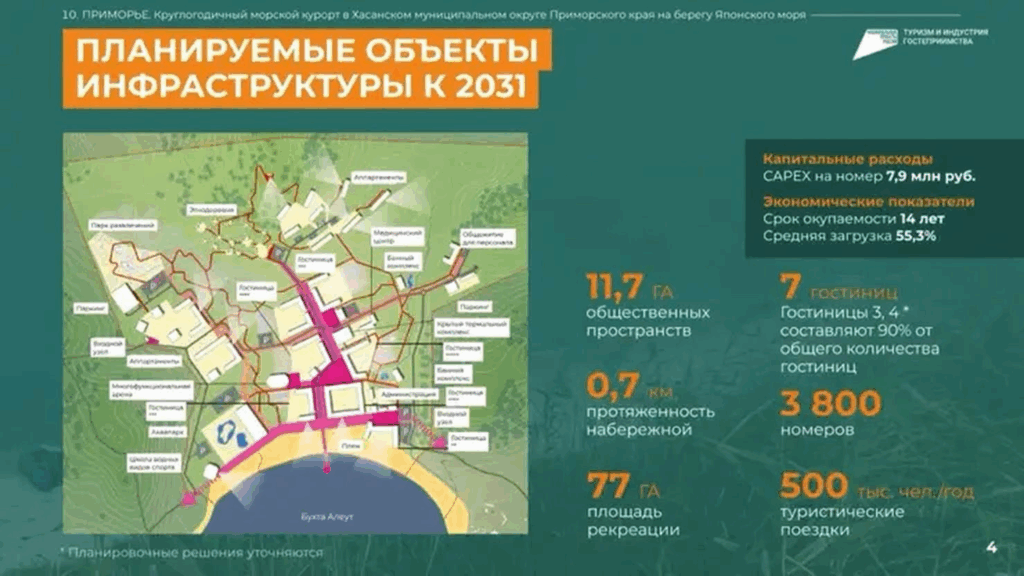
Task: Click the Парк развлечений map label
Action: coord(124,224)
